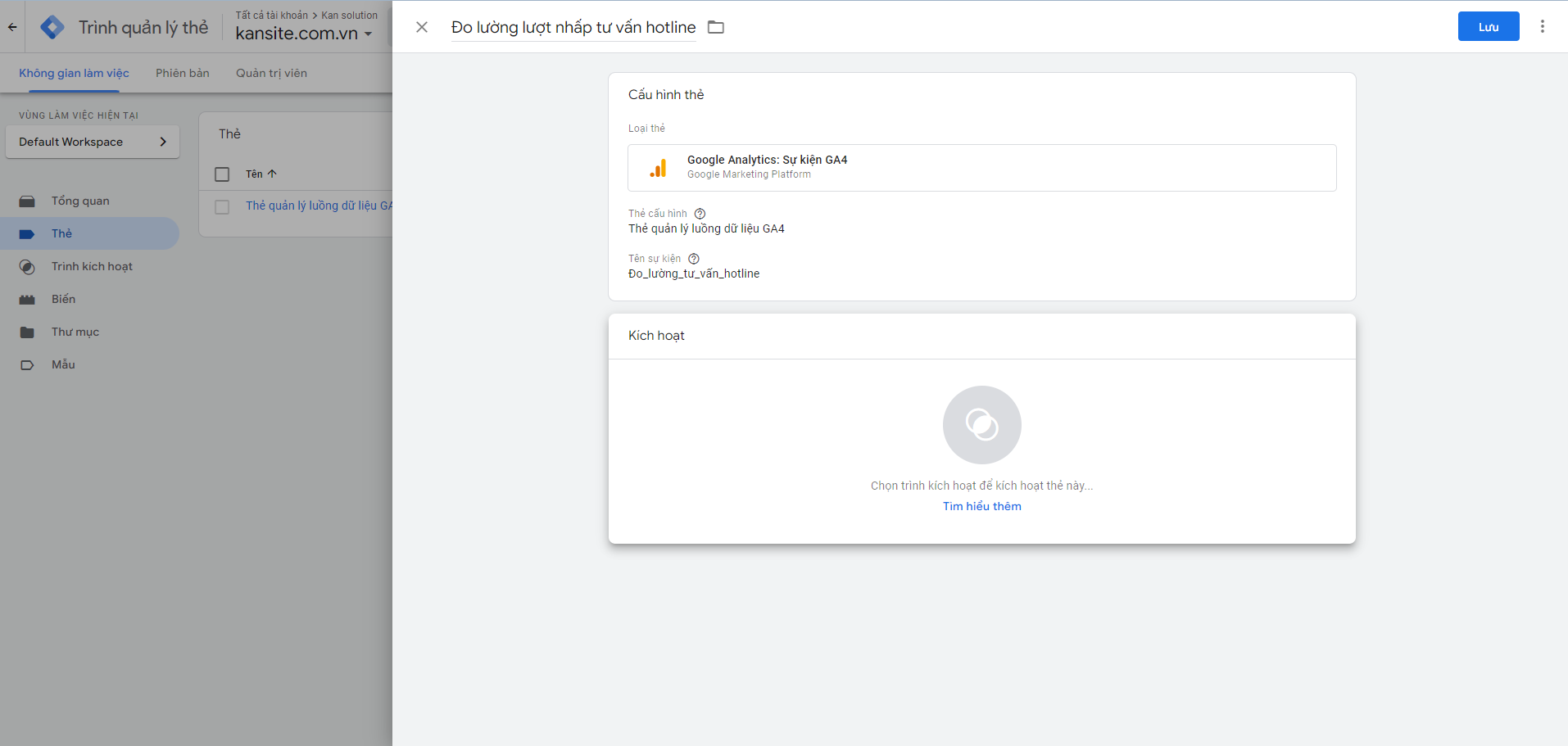
Task: Click help icon beside Thẻ cấu hình
Action: [700, 214]
